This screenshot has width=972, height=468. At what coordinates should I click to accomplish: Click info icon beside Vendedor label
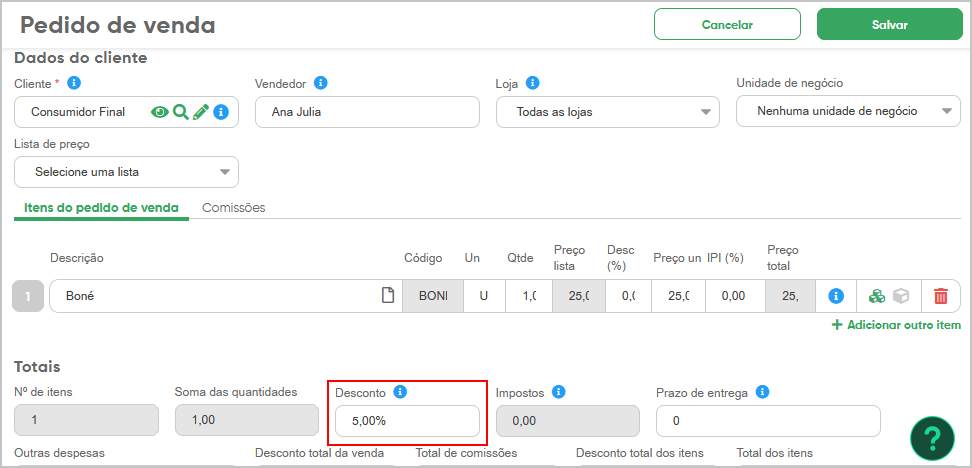click(x=320, y=82)
